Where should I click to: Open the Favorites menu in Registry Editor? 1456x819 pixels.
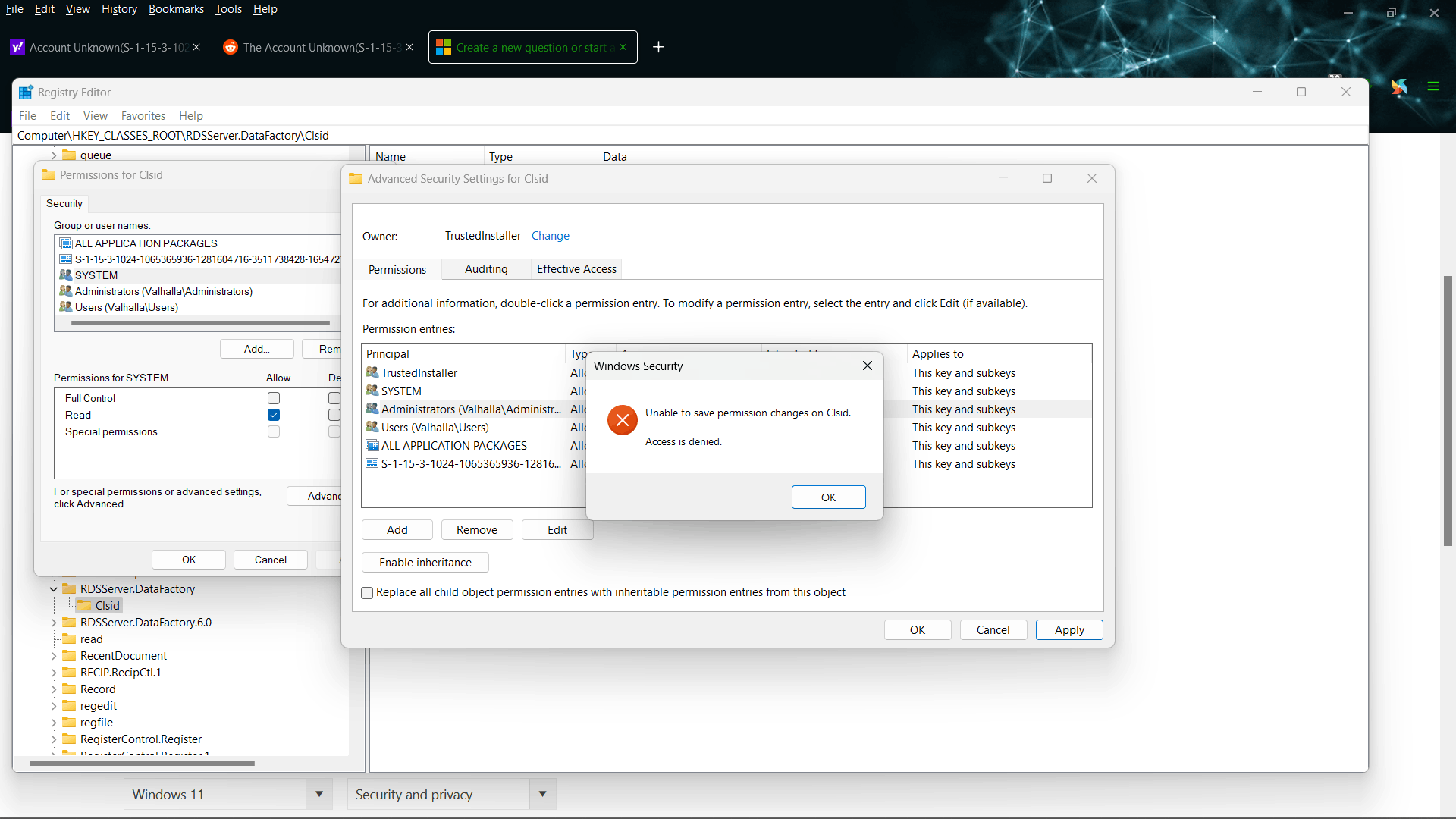point(143,116)
